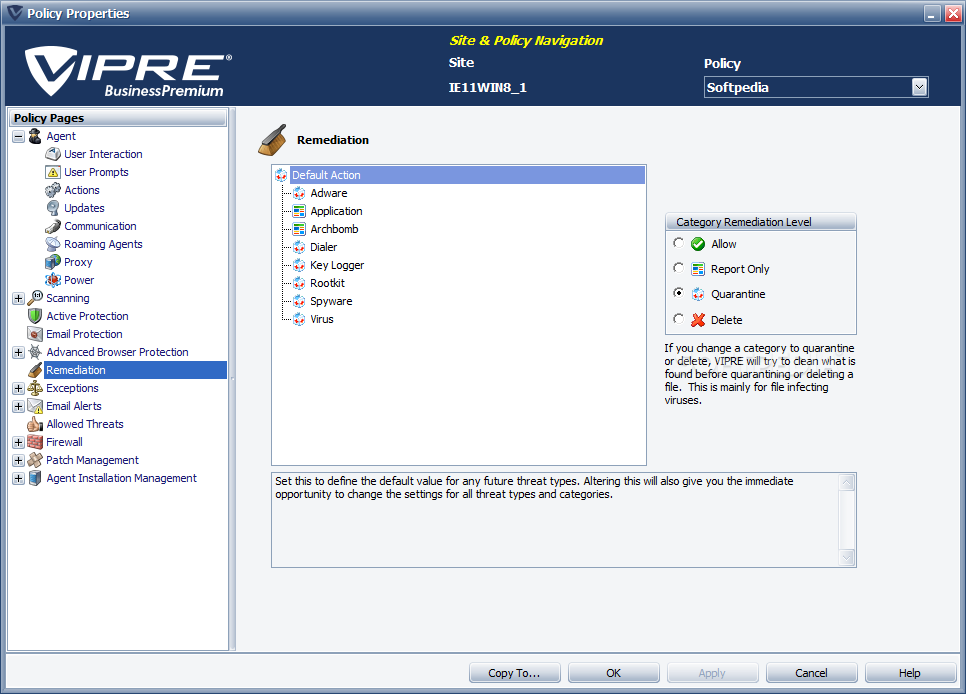Expand the Firewall tree node
Screen dimensions: 966x694
point(18,443)
